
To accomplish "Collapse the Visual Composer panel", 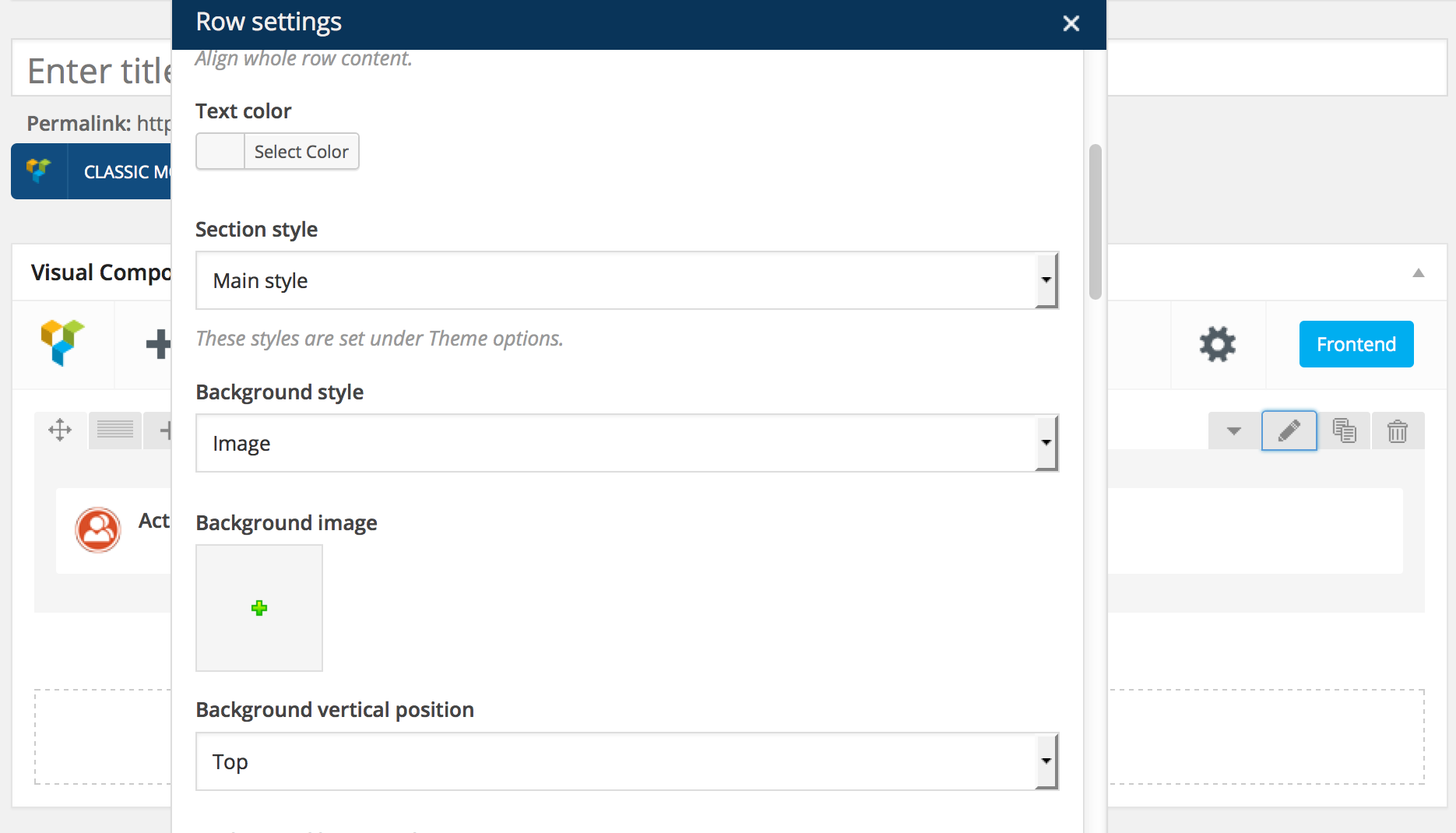I will click(x=1418, y=272).
